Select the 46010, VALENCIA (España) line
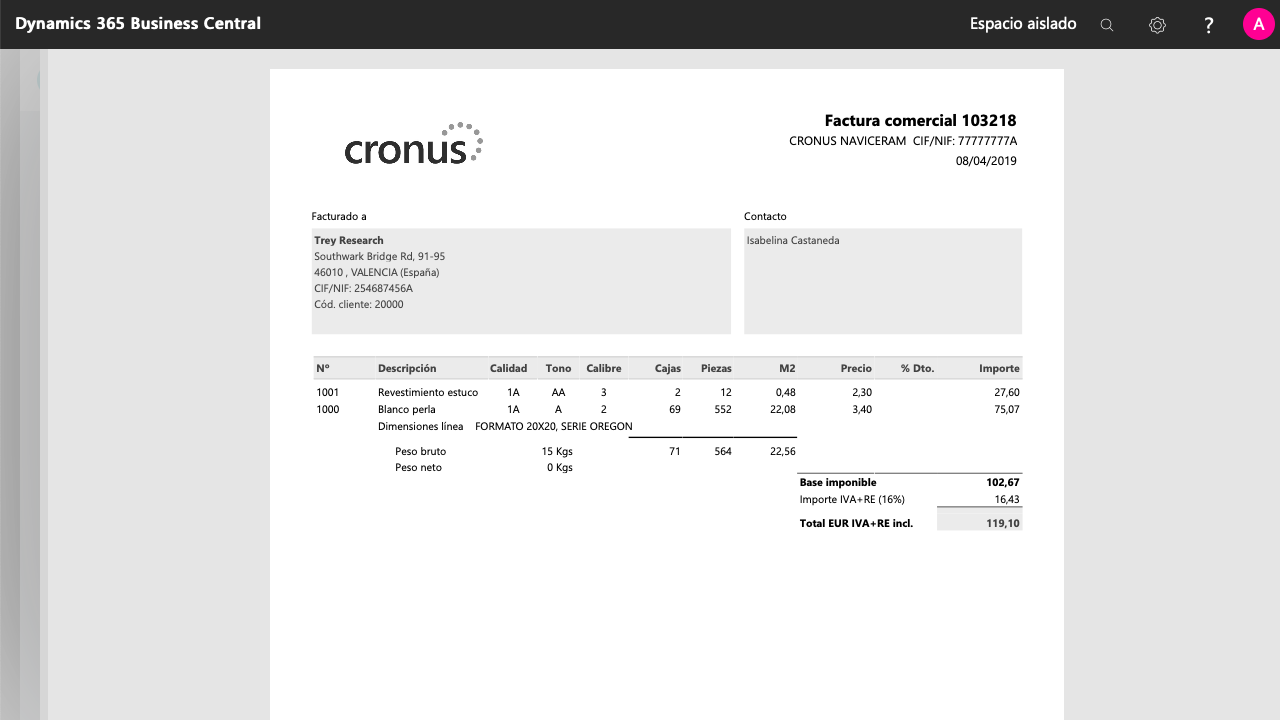This screenshot has width=1280, height=720. 376,272
